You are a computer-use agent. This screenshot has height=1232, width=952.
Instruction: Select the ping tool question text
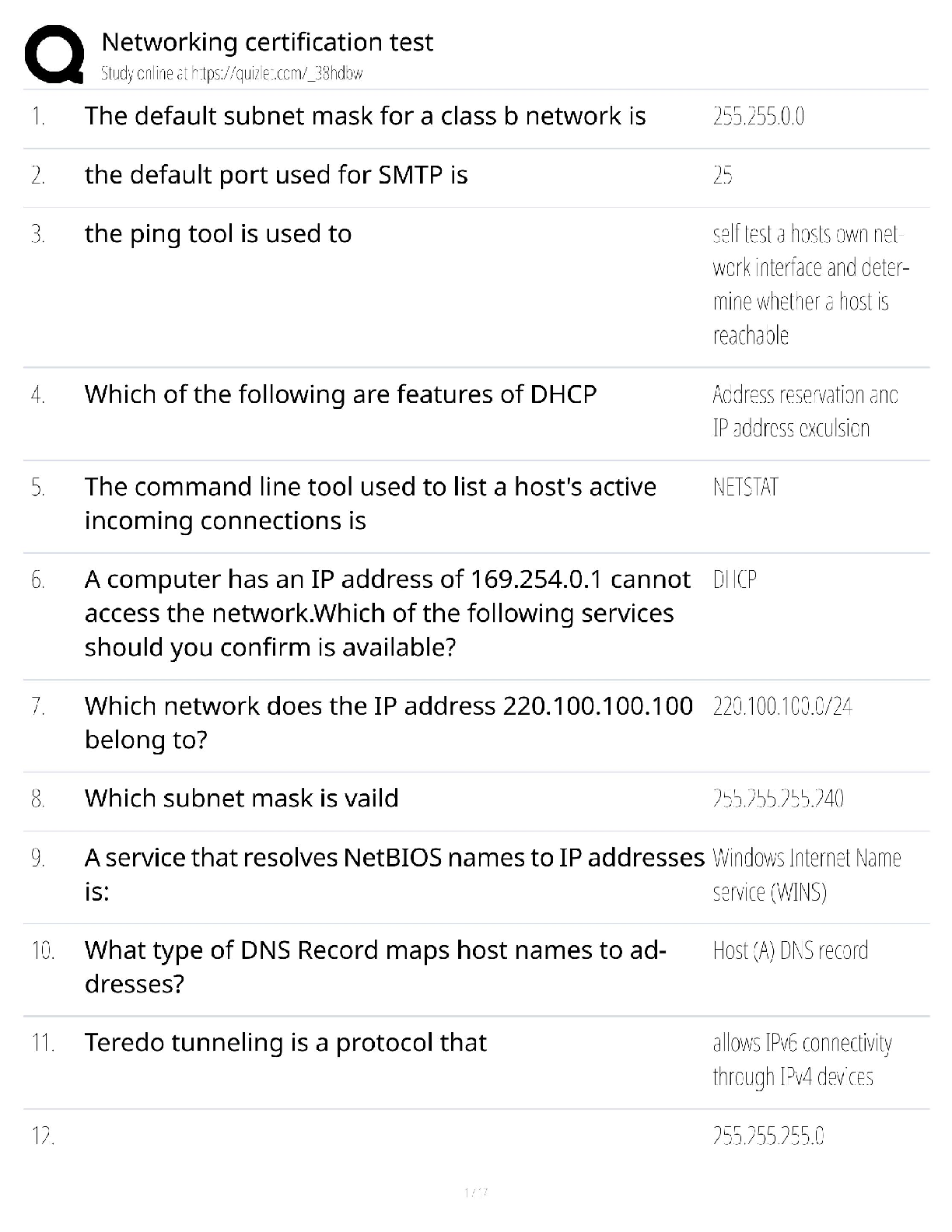coord(218,234)
